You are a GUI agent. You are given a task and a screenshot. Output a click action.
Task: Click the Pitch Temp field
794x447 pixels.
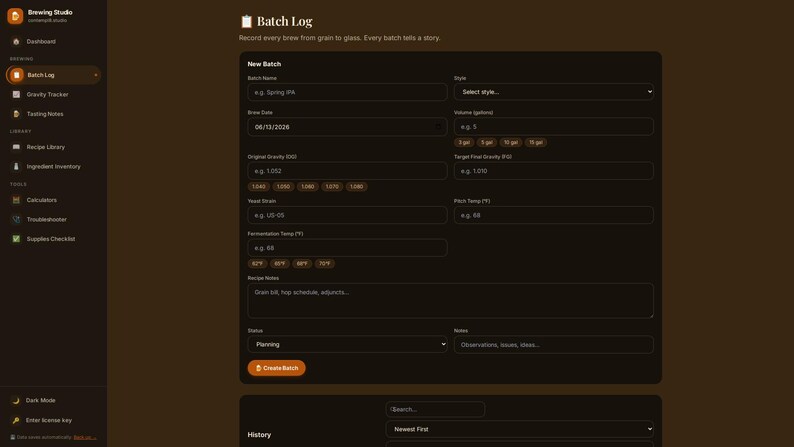(553, 215)
